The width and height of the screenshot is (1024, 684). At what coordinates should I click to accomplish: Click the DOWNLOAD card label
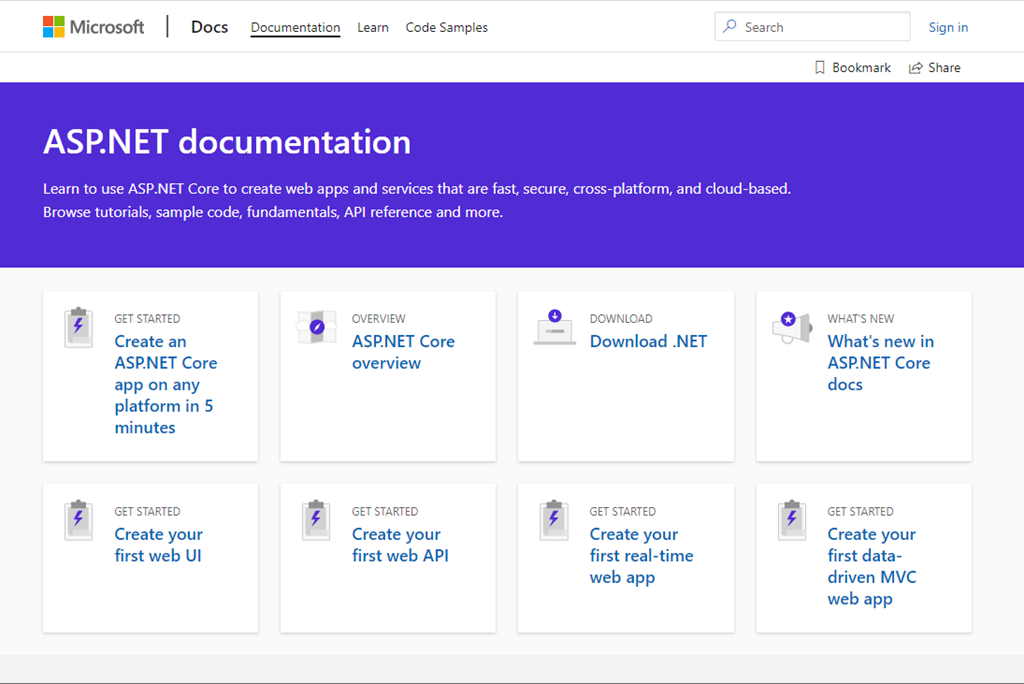[621, 319]
